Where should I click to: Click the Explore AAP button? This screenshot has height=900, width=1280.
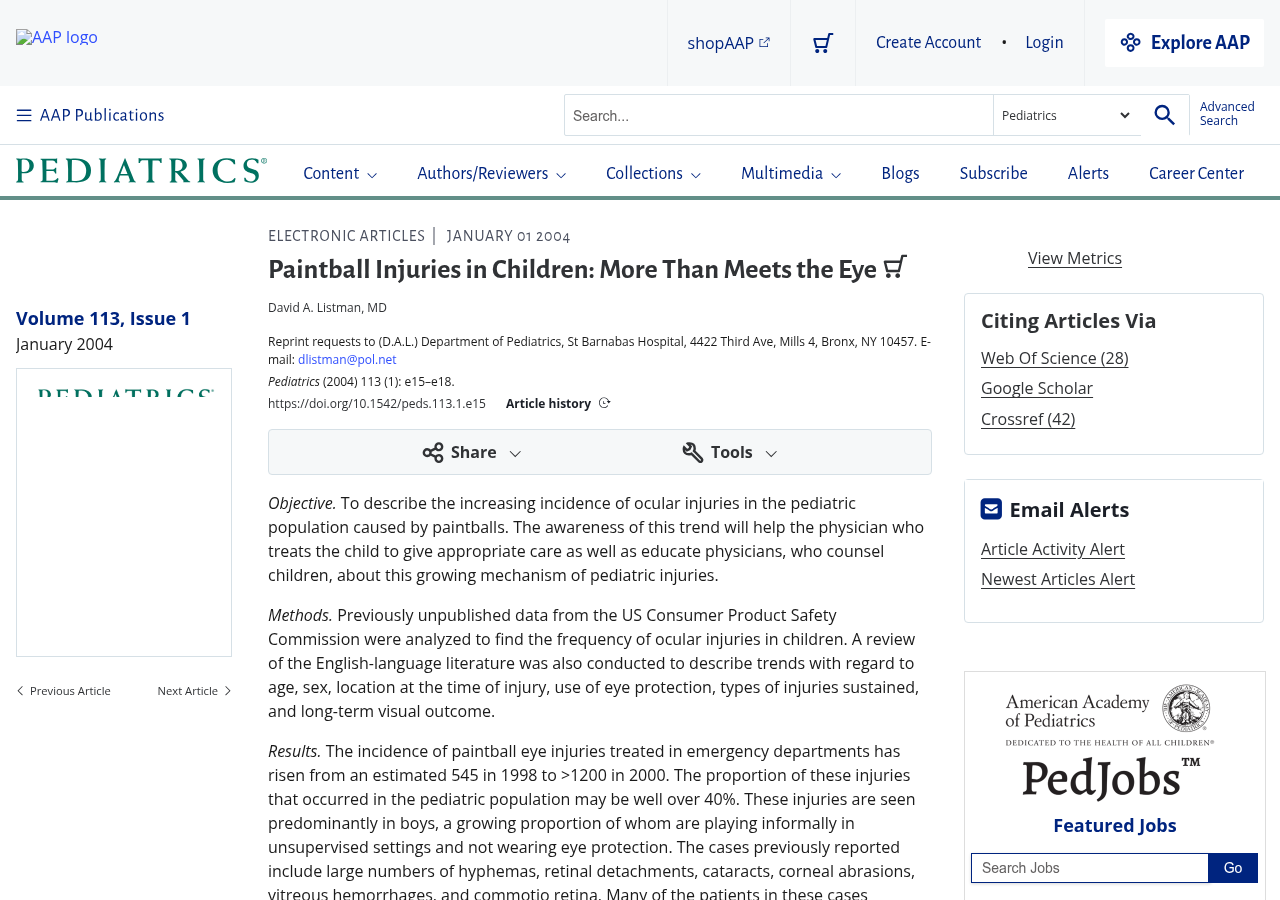[x=1184, y=43]
